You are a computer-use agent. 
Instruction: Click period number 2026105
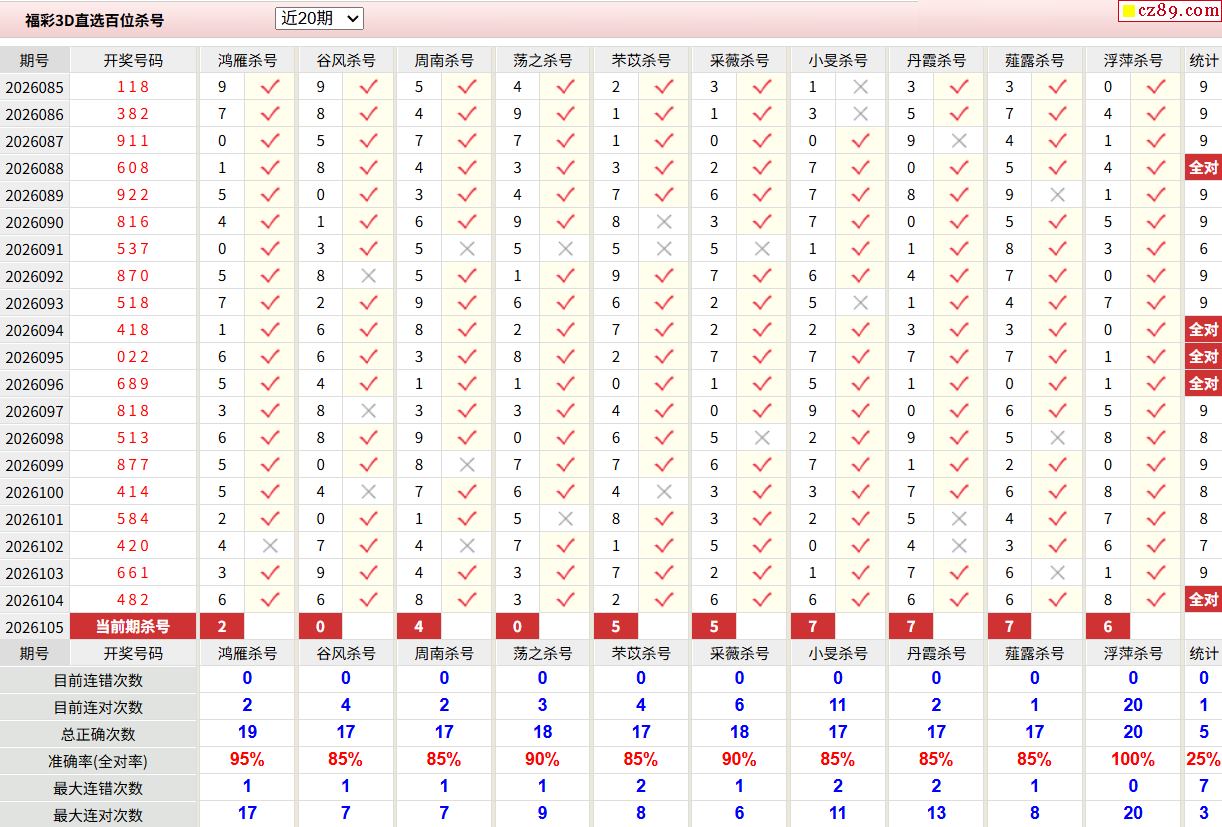[x=34, y=628]
